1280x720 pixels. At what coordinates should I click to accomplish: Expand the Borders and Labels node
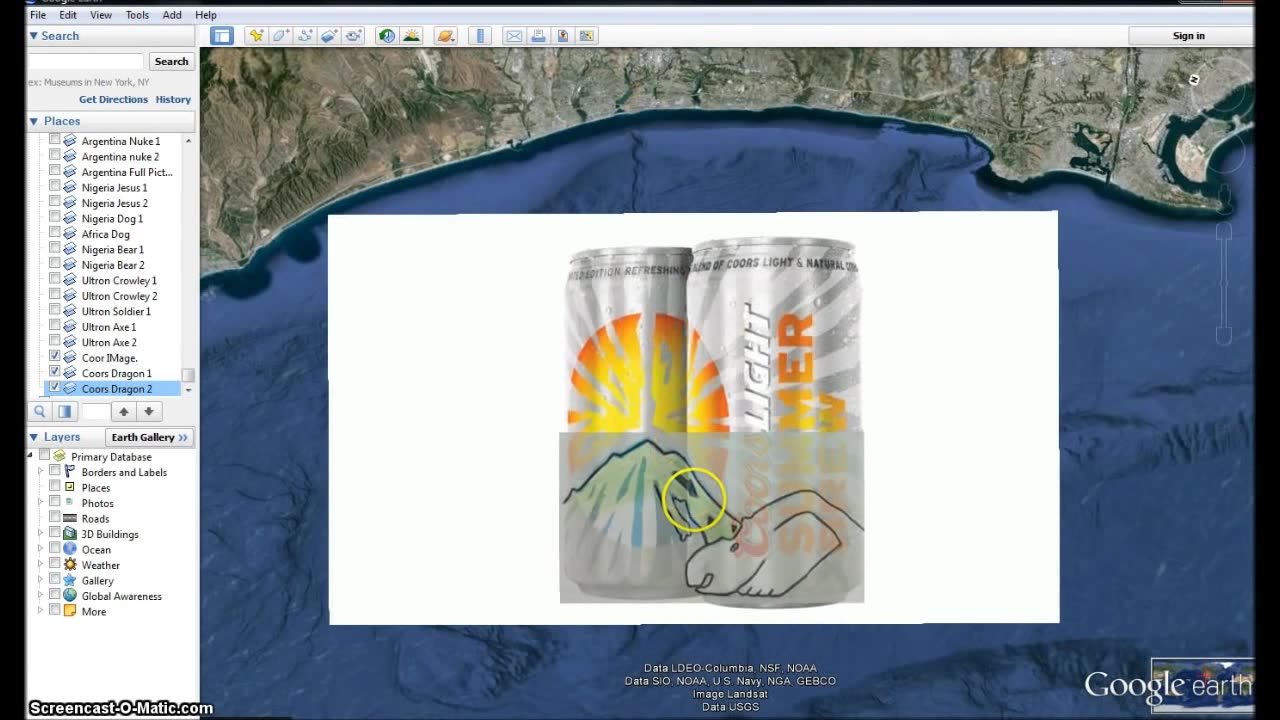[41, 472]
